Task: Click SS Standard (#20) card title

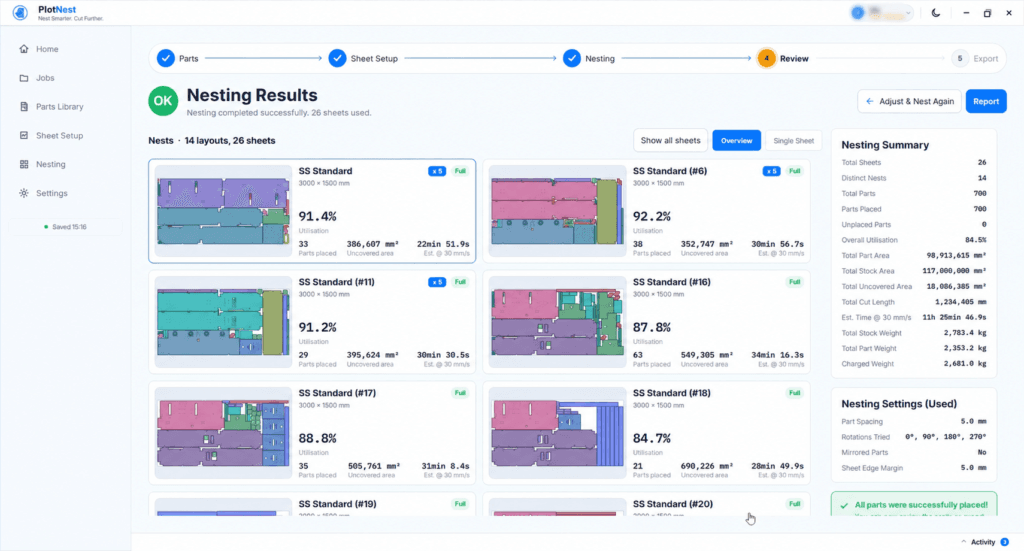Action: click(673, 504)
